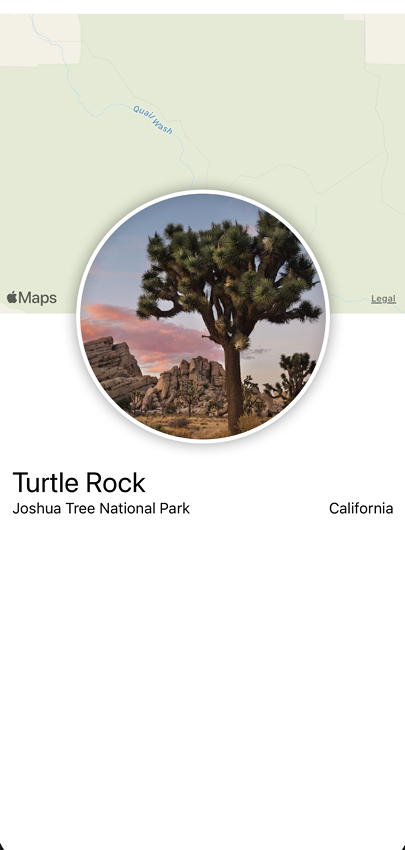
Task: Click the California state label
Action: click(361, 508)
